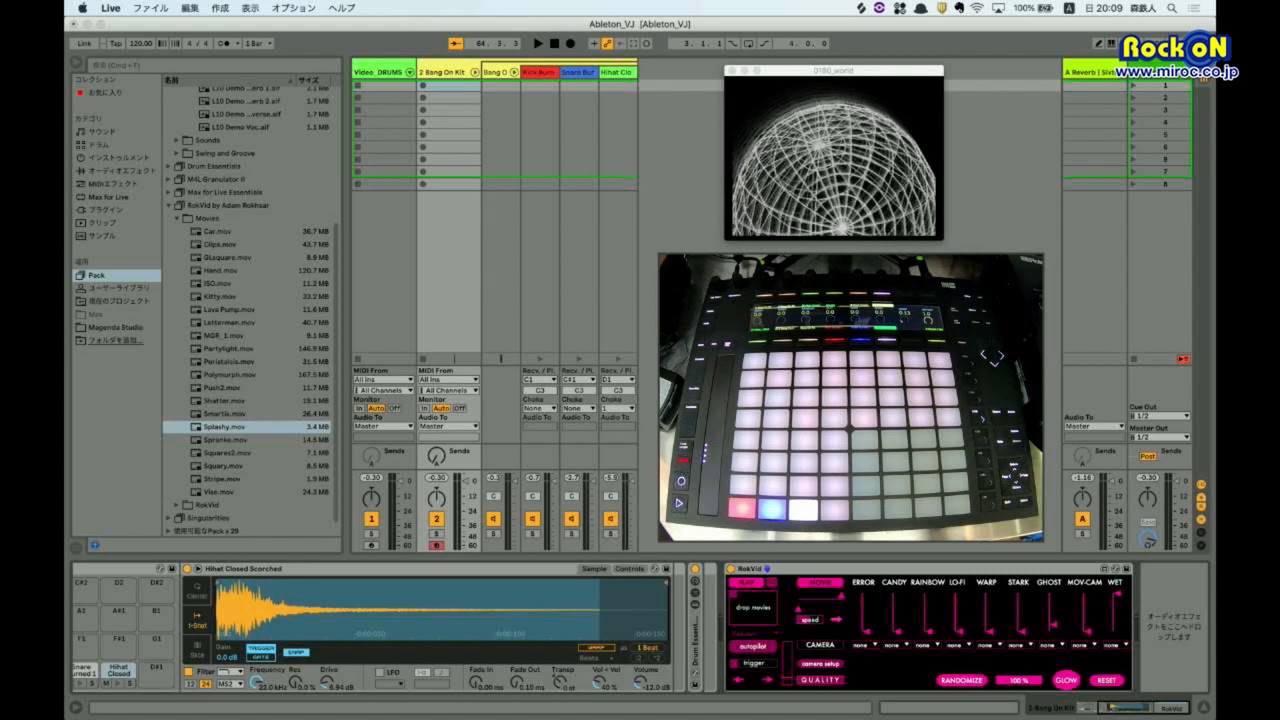Image resolution: width=1280 pixels, height=720 pixels.
Task: Expand the M4L Granulator II pack
Action: 169,179
